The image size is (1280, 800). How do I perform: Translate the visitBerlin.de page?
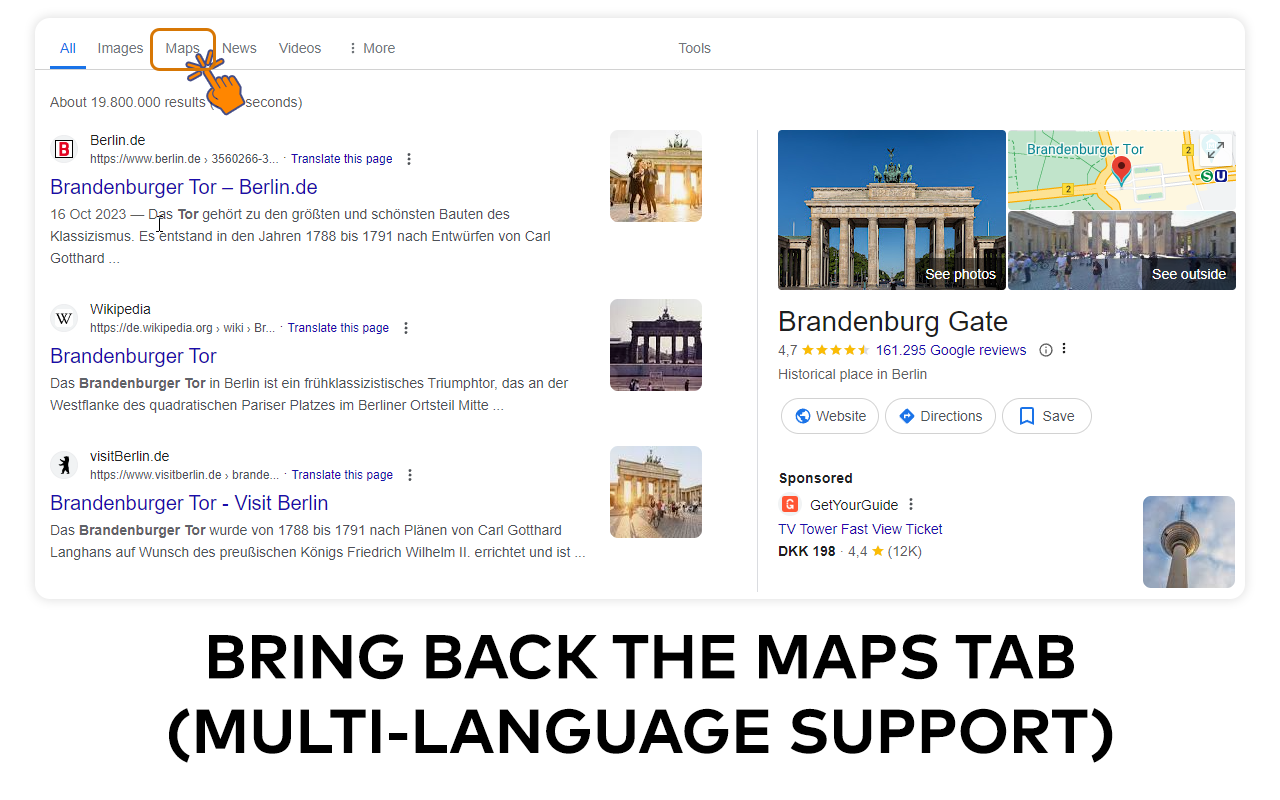(x=342, y=475)
